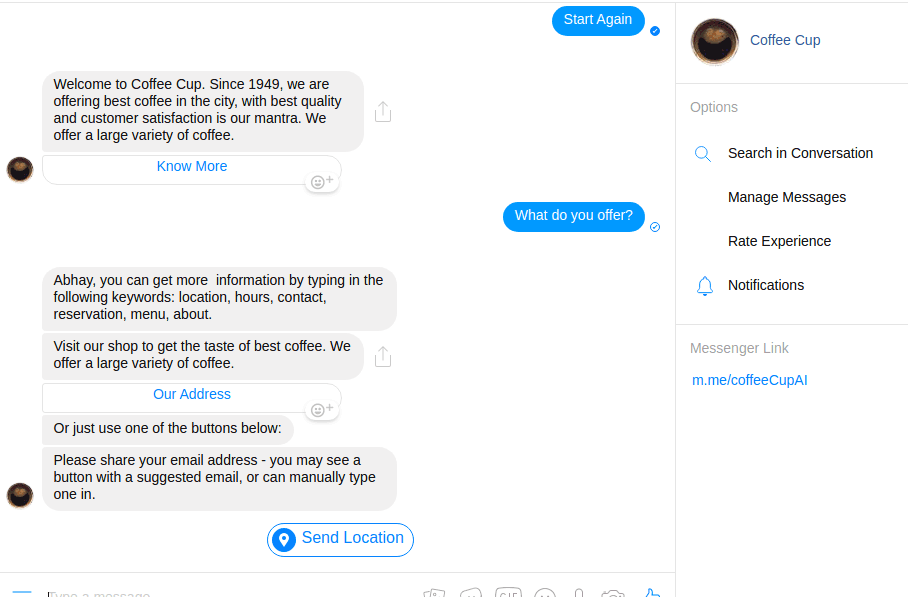Viewport: 908px width, 597px height.
Task: Click the share icon beside the welcome message
Action: coord(383,112)
